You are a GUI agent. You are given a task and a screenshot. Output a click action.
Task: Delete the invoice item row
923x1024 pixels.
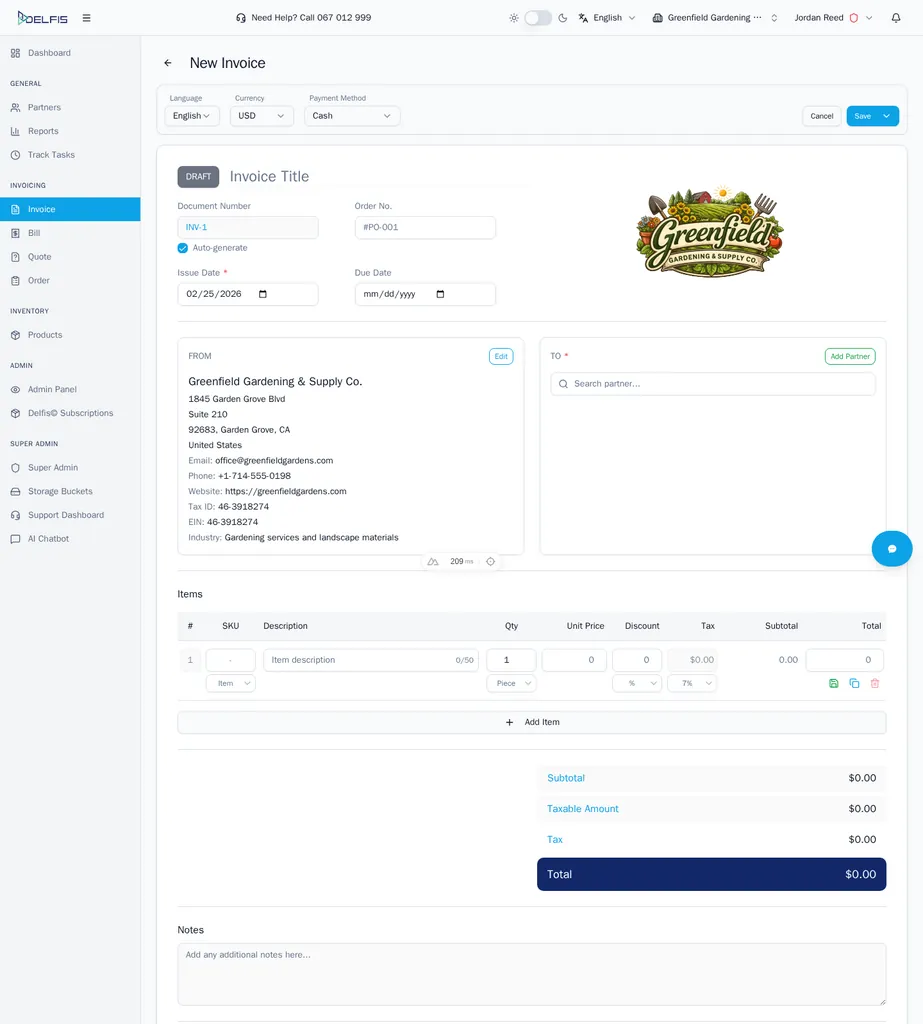pyautogui.click(x=875, y=683)
